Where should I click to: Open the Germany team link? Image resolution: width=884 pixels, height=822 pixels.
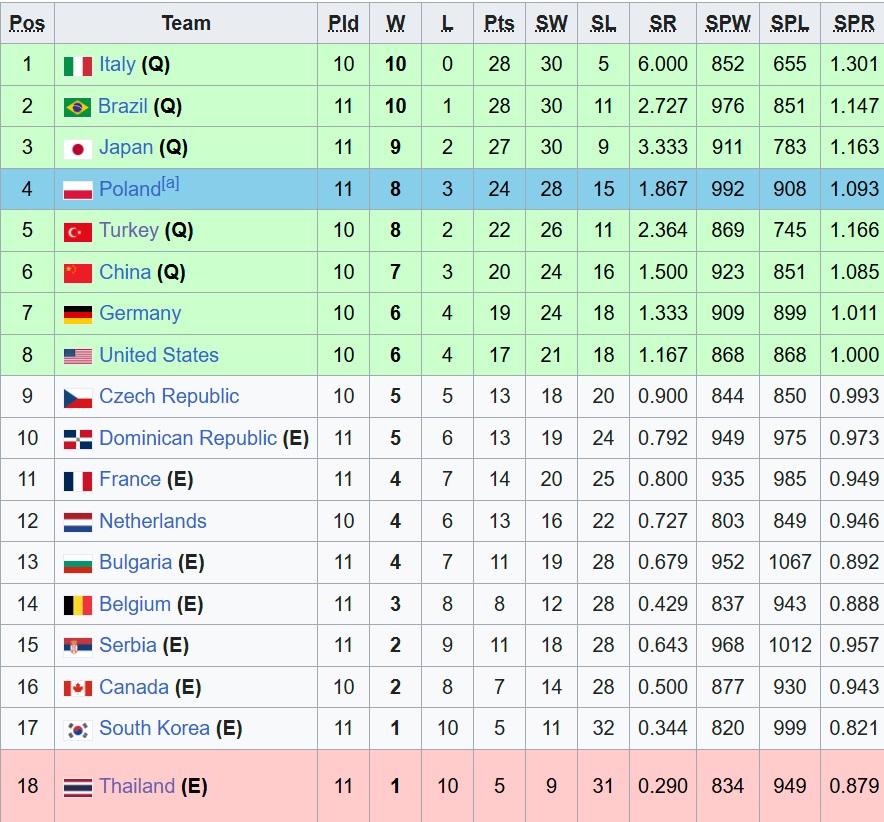(x=139, y=313)
